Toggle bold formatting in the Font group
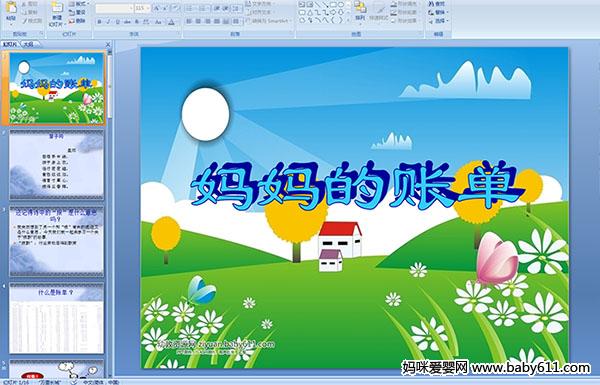 [99, 22]
